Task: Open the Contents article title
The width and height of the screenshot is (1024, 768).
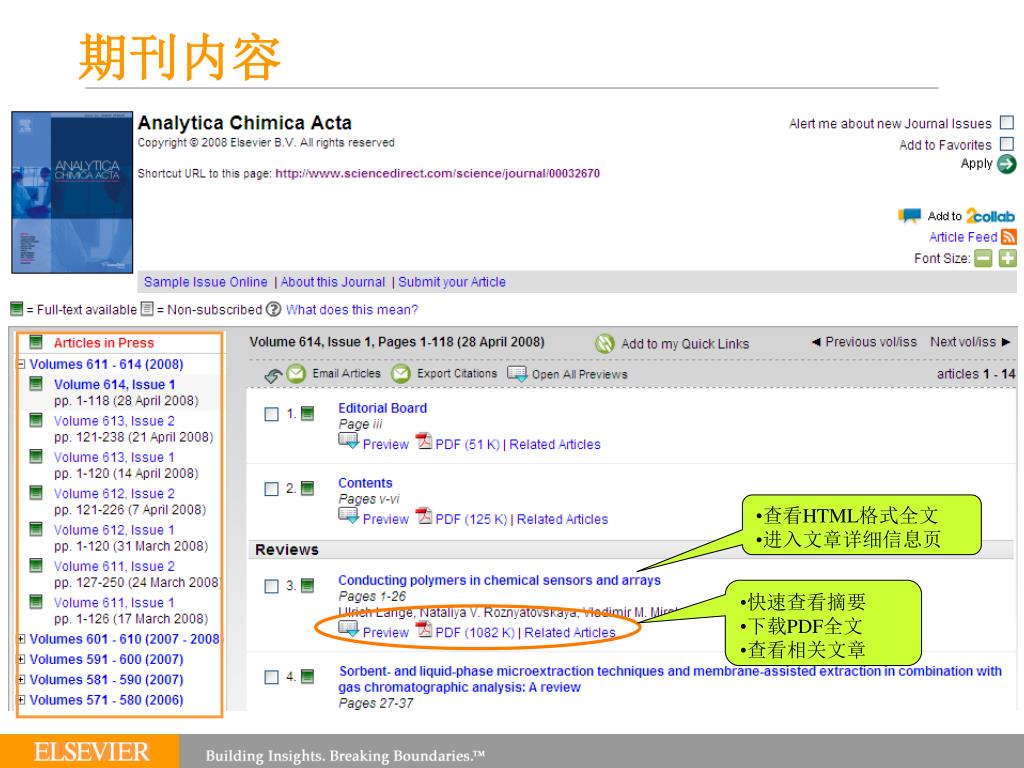Action: point(365,483)
